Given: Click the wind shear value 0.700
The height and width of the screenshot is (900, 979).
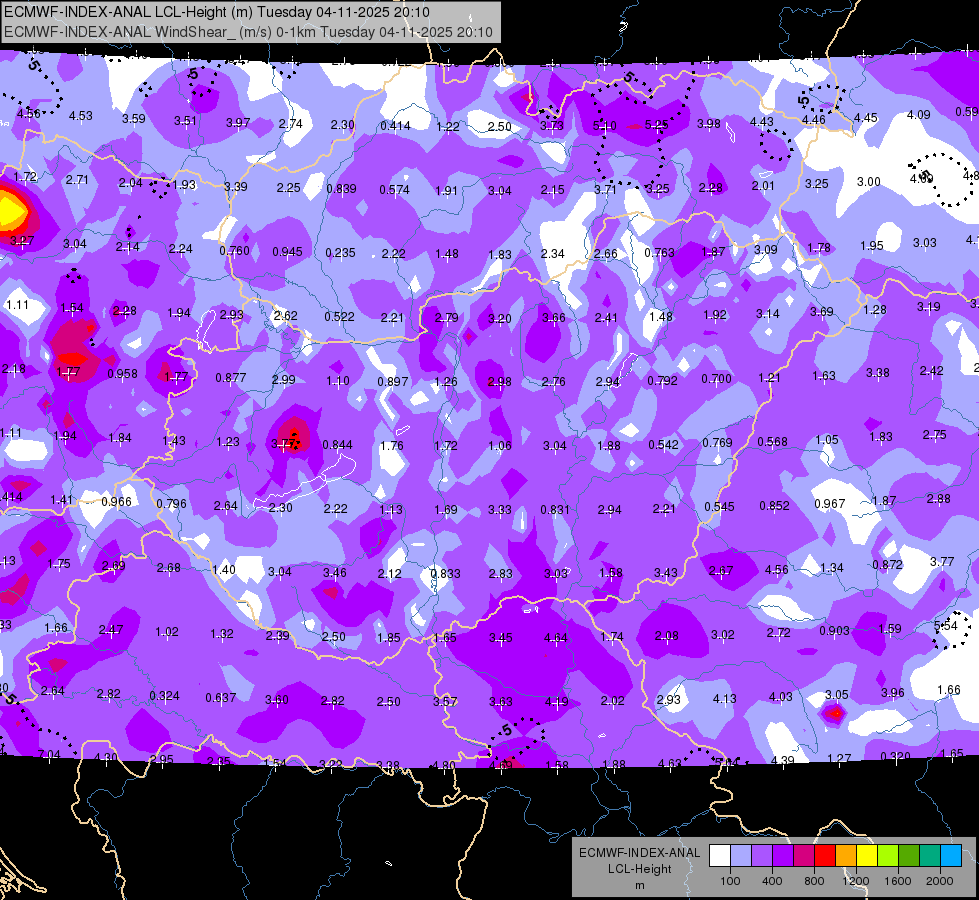Looking at the screenshot, I should point(716,378).
